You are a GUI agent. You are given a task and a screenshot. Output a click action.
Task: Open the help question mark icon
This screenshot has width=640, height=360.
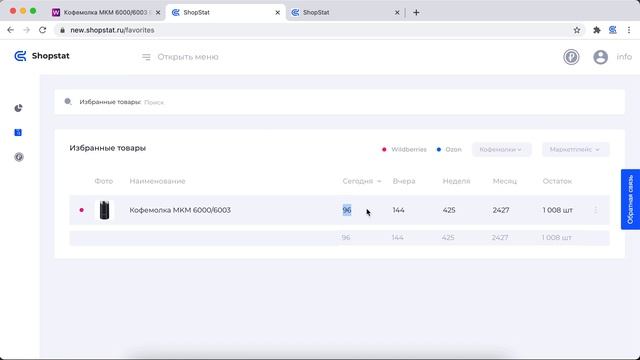pos(571,57)
